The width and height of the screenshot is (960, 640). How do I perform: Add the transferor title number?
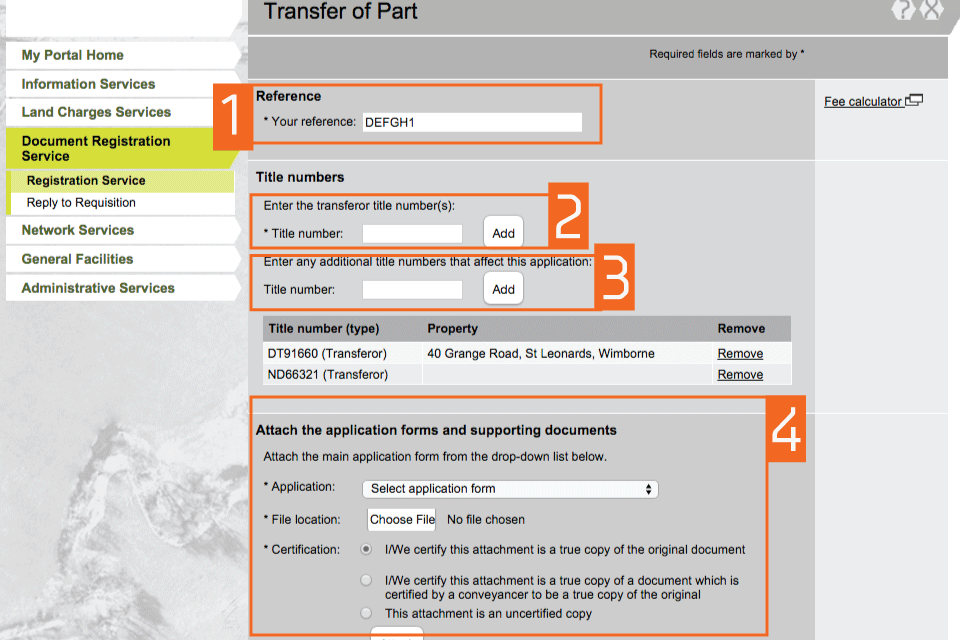tap(503, 233)
